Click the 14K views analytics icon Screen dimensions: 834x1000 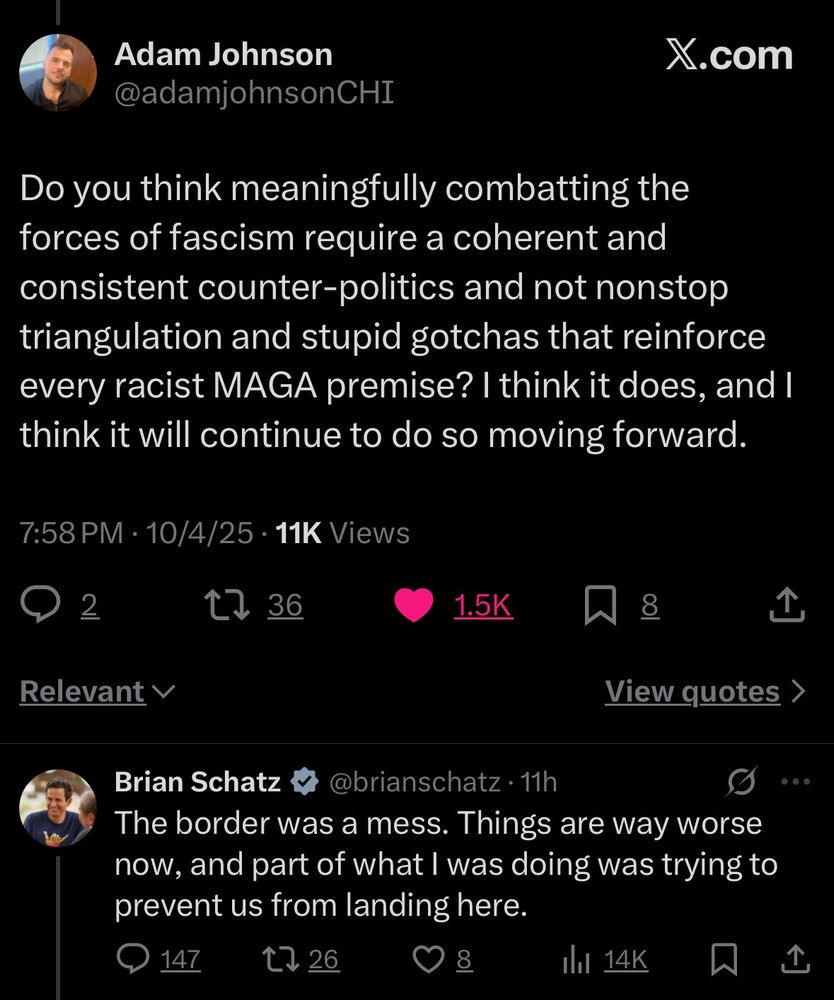[x=576, y=960]
